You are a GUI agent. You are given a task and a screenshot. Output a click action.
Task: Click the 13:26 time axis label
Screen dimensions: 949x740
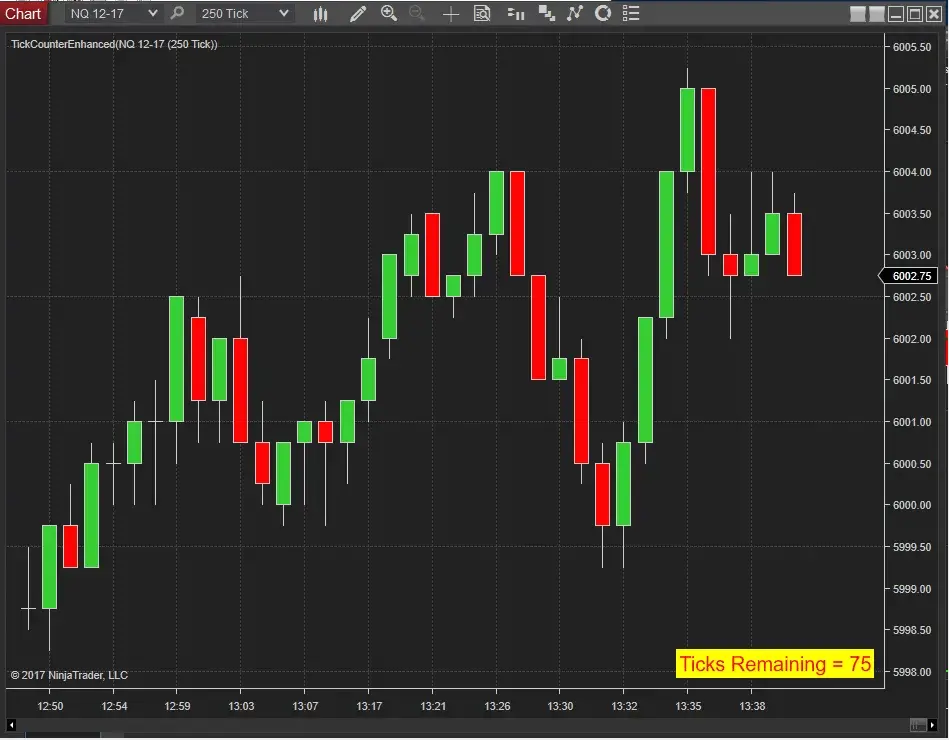497,706
